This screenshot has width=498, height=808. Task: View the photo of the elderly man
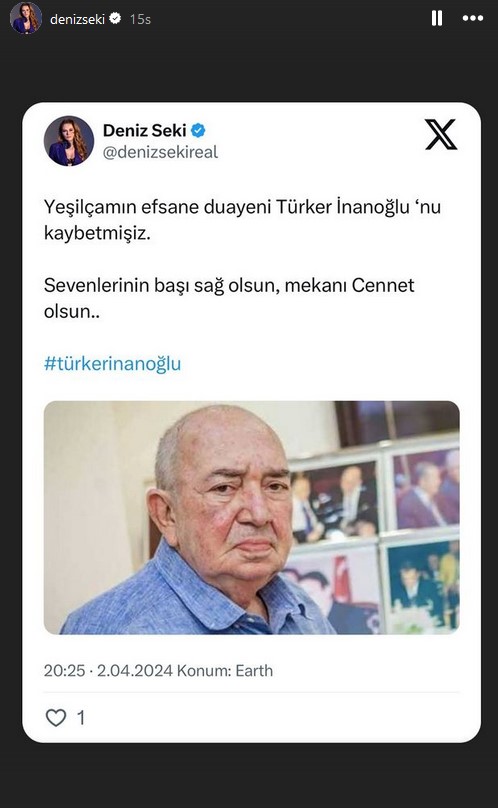click(x=252, y=517)
